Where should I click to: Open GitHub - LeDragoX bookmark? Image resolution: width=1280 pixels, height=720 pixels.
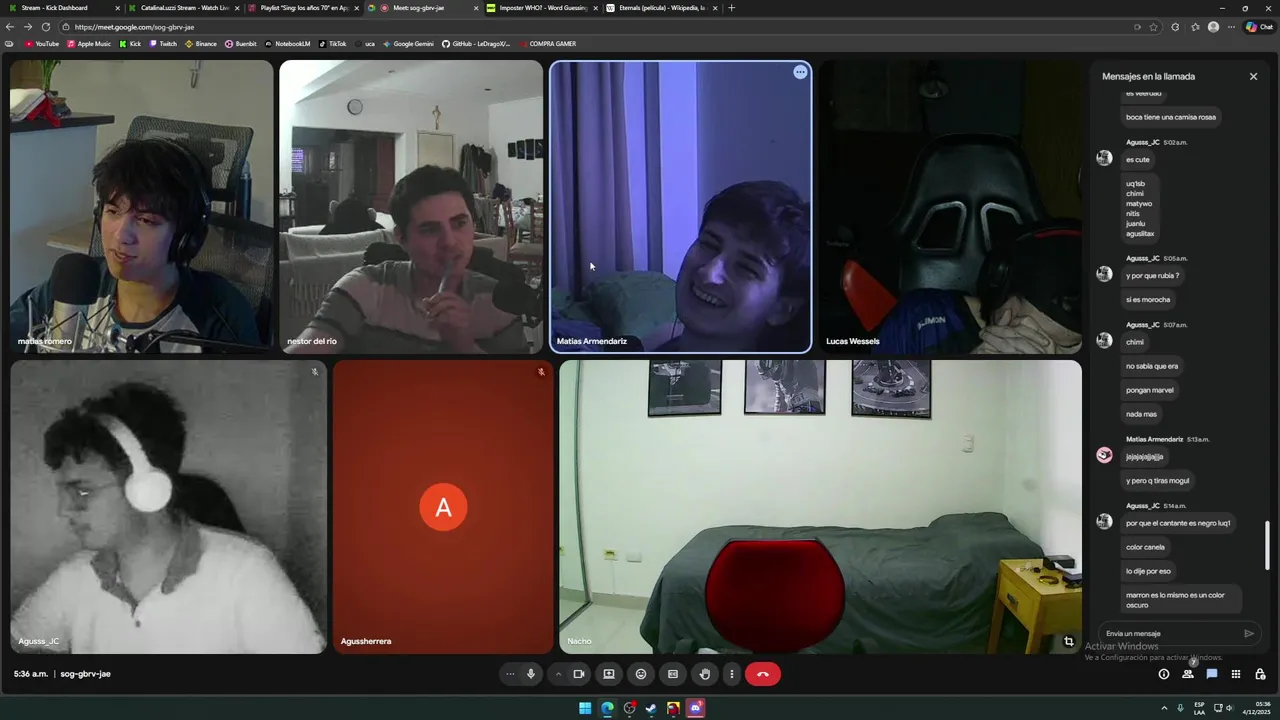coord(476,44)
